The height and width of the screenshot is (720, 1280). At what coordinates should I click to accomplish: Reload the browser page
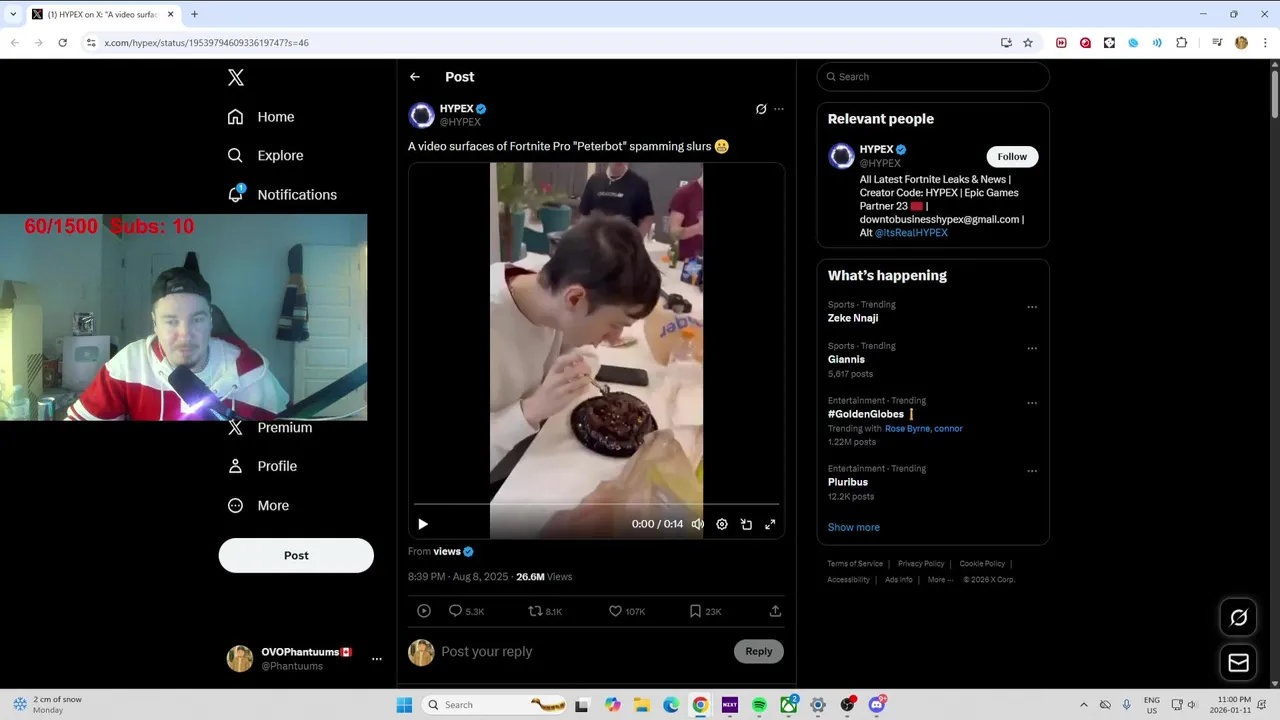coord(62,43)
